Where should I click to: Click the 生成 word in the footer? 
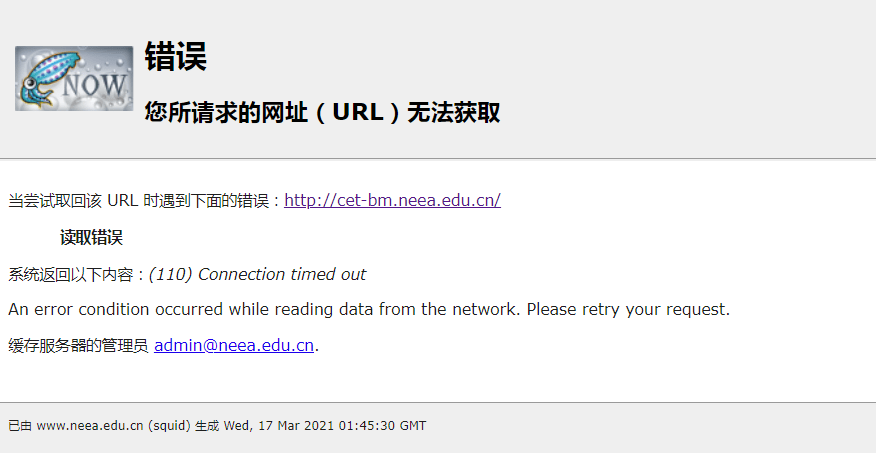pyautogui.click(x=207, y=426)
